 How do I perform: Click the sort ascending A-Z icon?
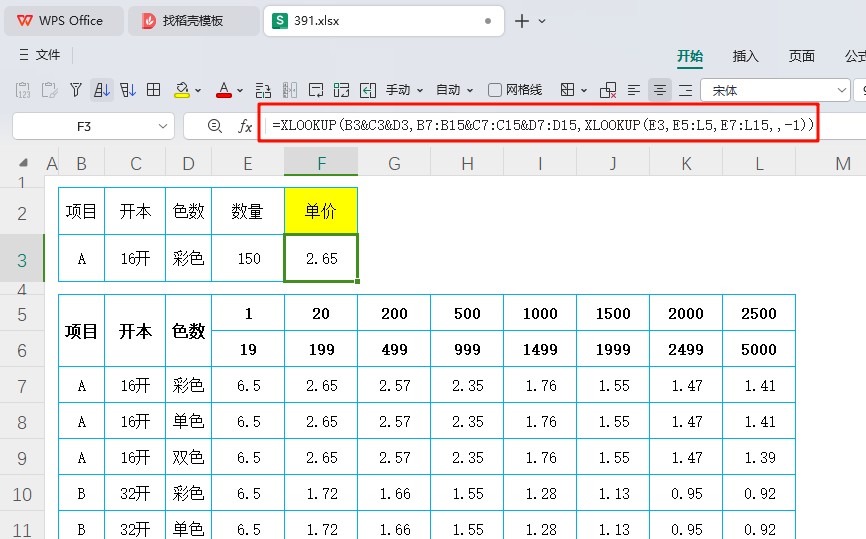102,90
